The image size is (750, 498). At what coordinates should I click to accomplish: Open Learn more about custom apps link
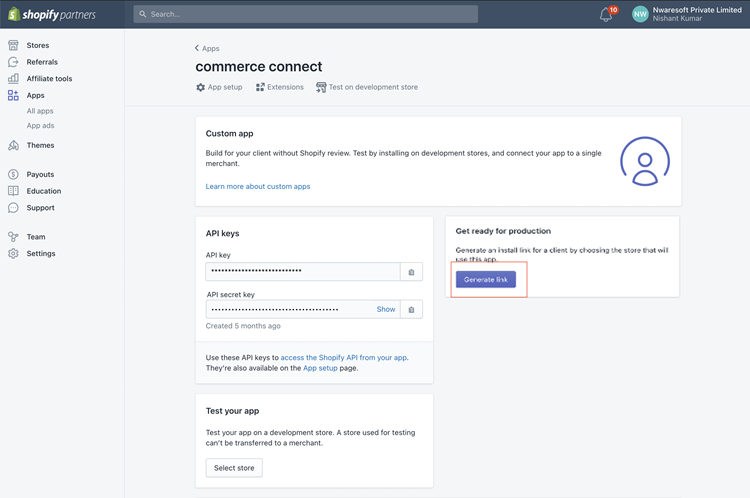(258, 186)
